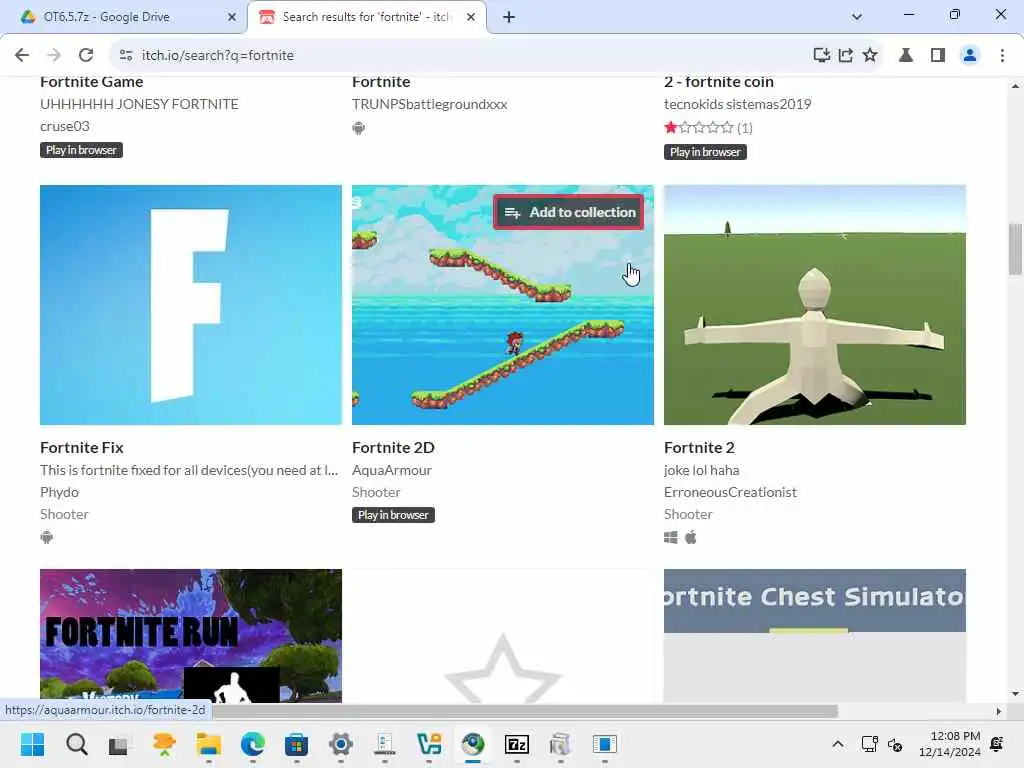Visit author Phydo's profile

point(59,492)
